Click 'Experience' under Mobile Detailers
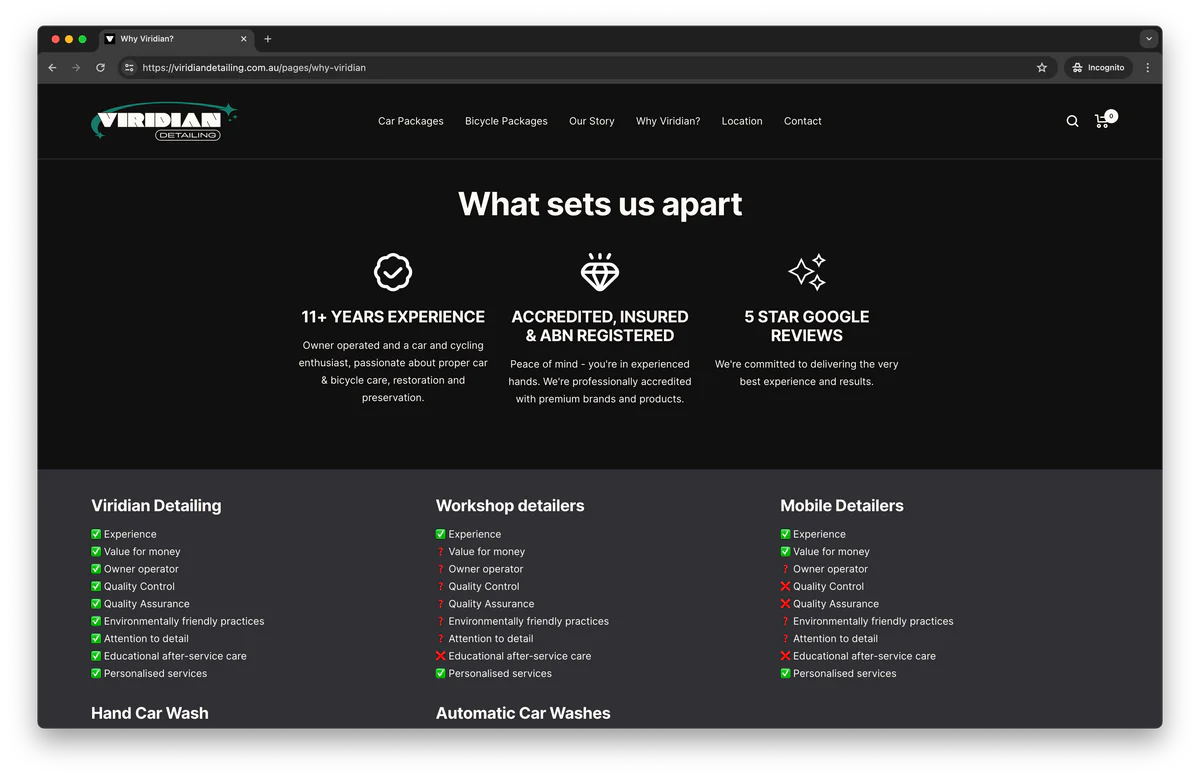Screen dimensions: 1200x778 click(819, 534)
